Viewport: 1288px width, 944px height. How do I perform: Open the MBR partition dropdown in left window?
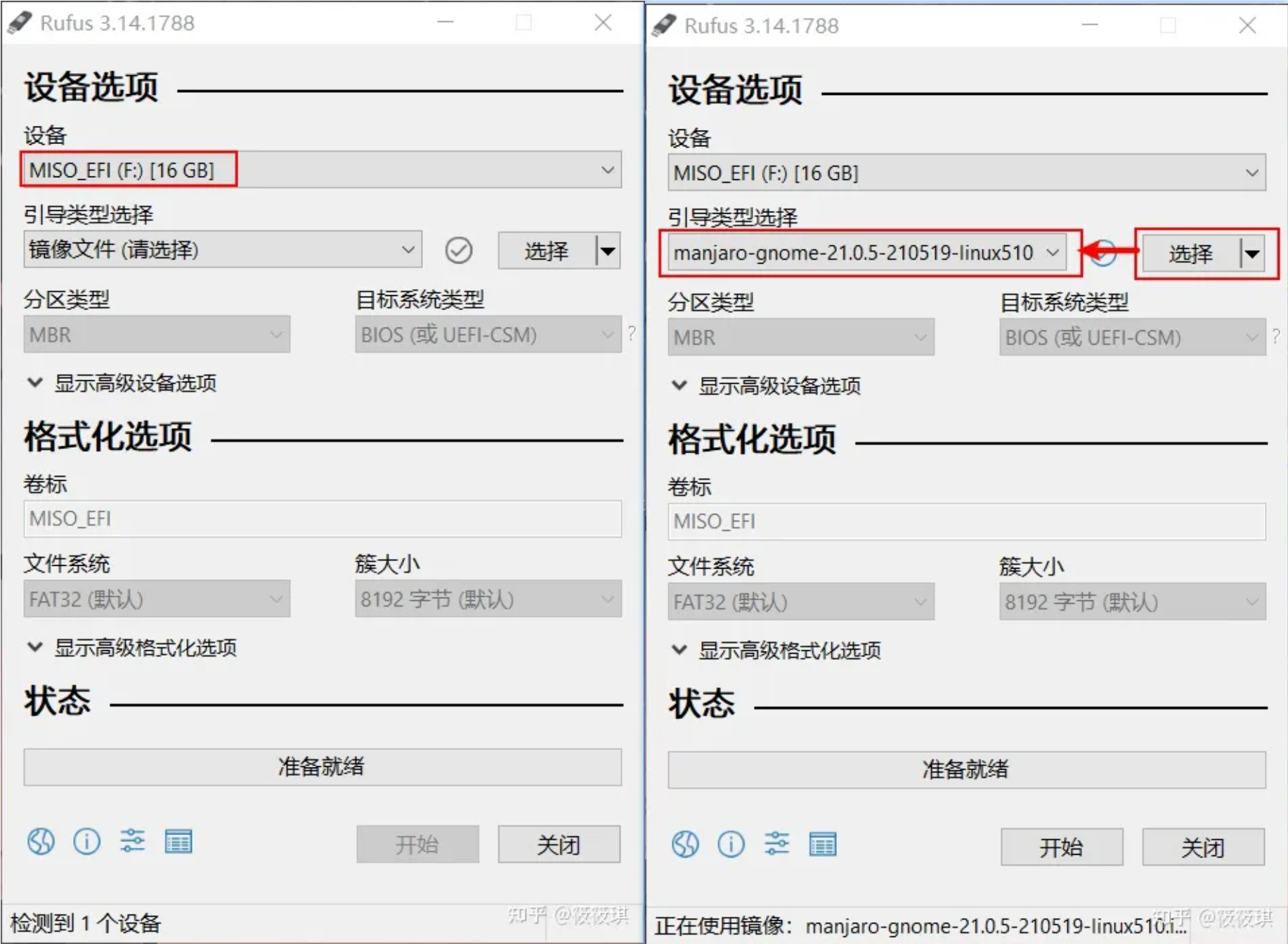tap(157, 335)
